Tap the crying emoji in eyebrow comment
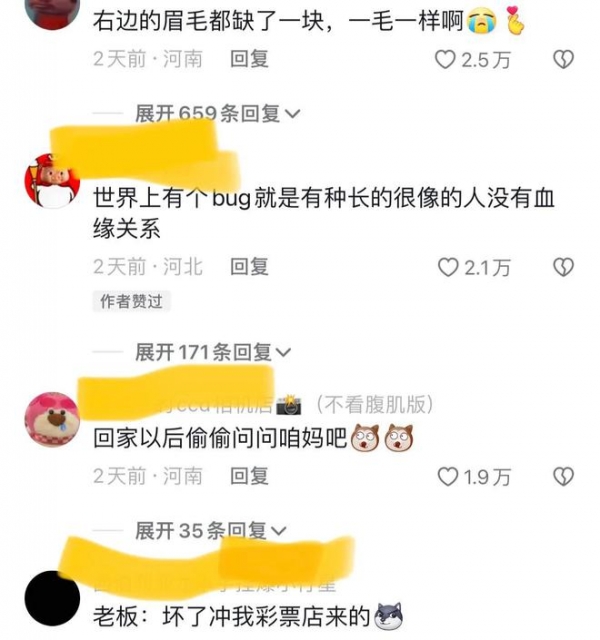The height and width of the screenshot is (640, 600). coord(482,21)
